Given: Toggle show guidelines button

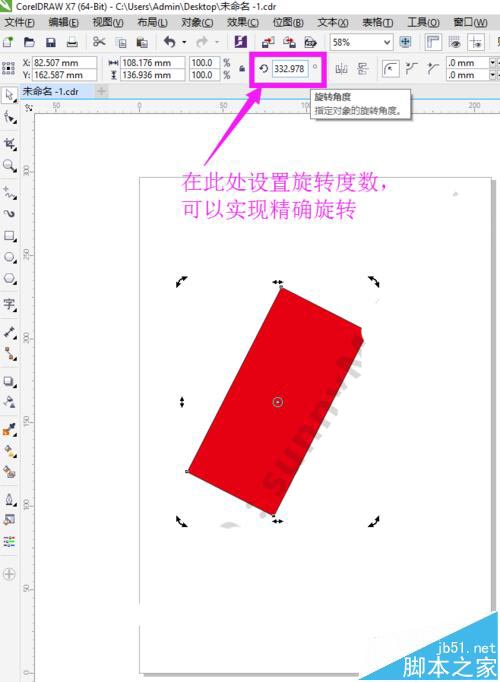Looking at the screenshot, I should pos(476,42).
